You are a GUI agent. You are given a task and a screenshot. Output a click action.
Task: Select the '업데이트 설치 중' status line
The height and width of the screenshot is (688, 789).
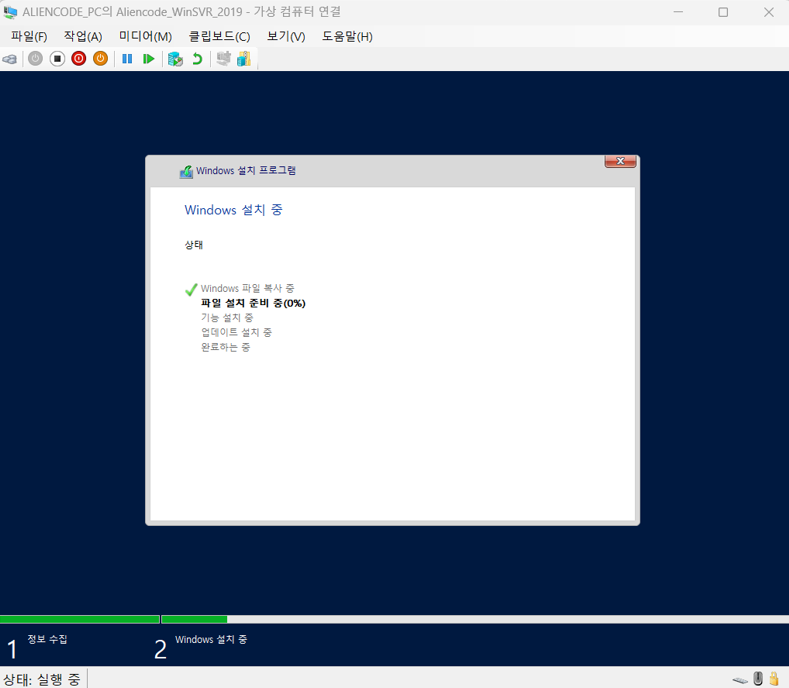click(236, 332)
